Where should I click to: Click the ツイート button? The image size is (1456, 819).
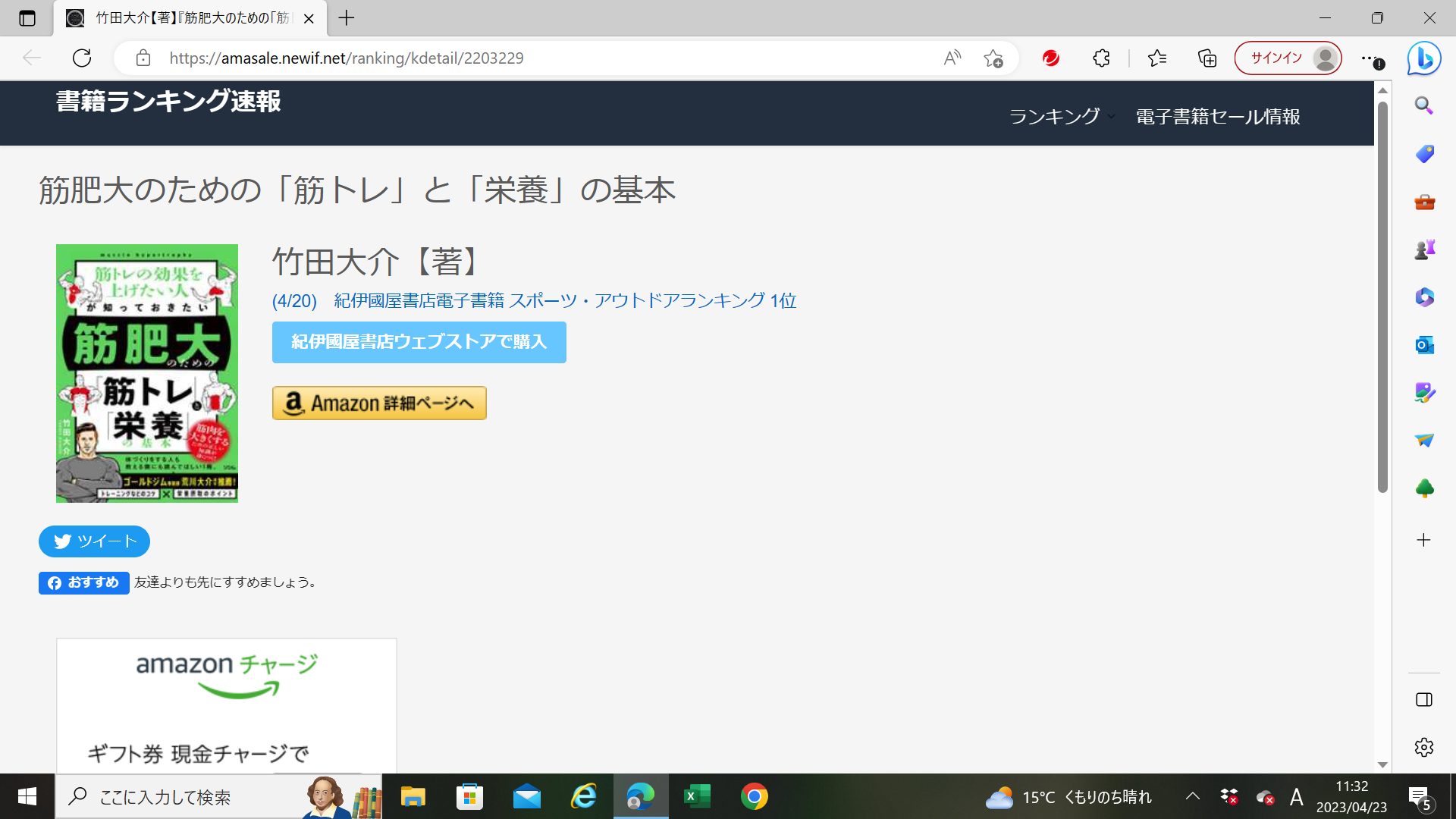tap(94, 541)
